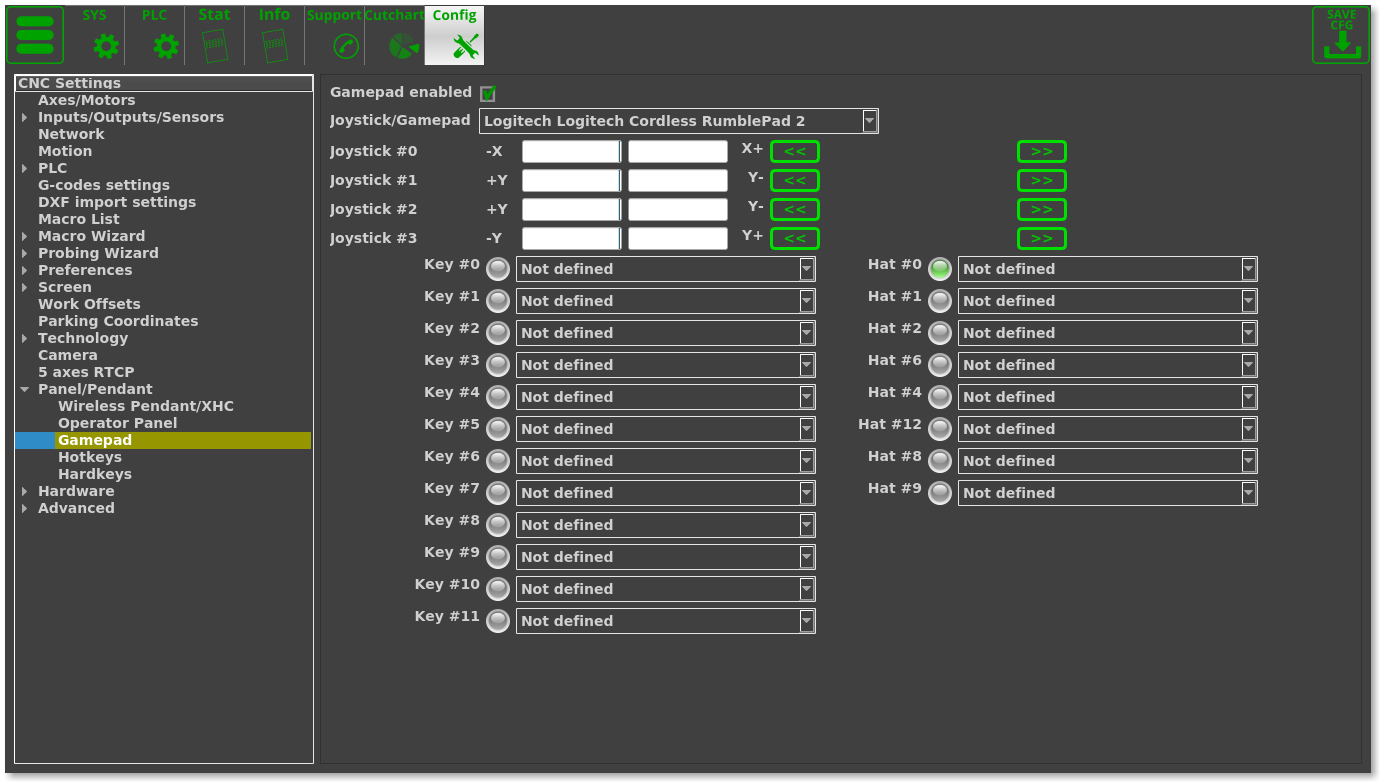This screenshot has width=1380, height=782.
Task: Expand the Probing Wizard tree entry
Action: [x=24, y=253]
